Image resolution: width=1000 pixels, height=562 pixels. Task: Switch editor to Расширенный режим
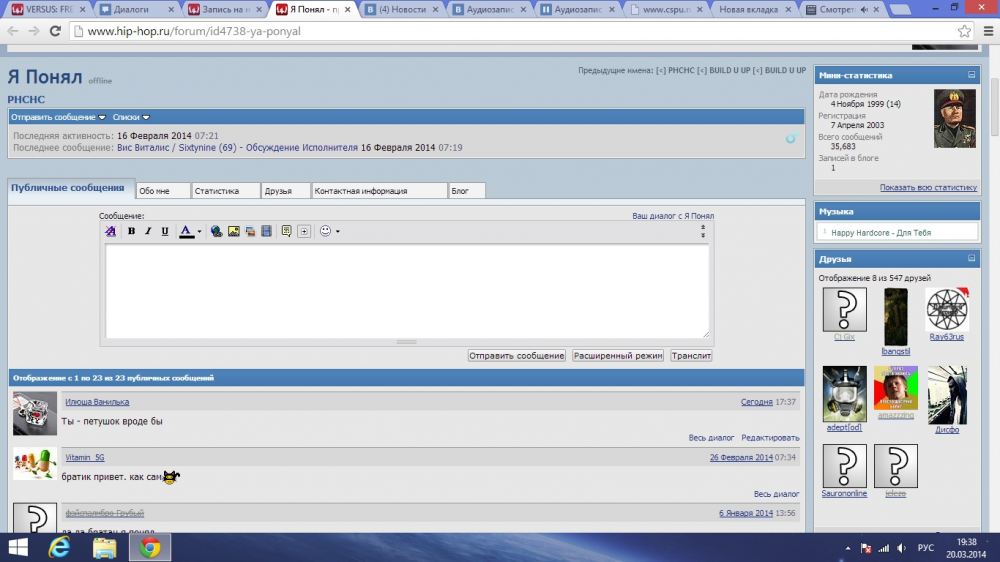pos(617,355)
